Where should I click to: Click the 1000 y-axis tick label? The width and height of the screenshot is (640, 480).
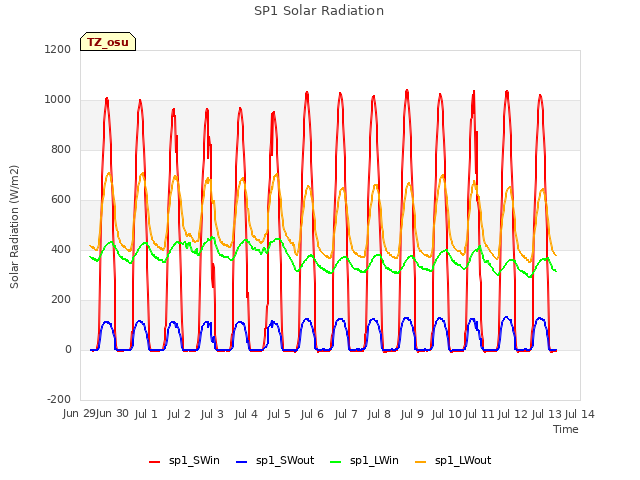(58, 100)
